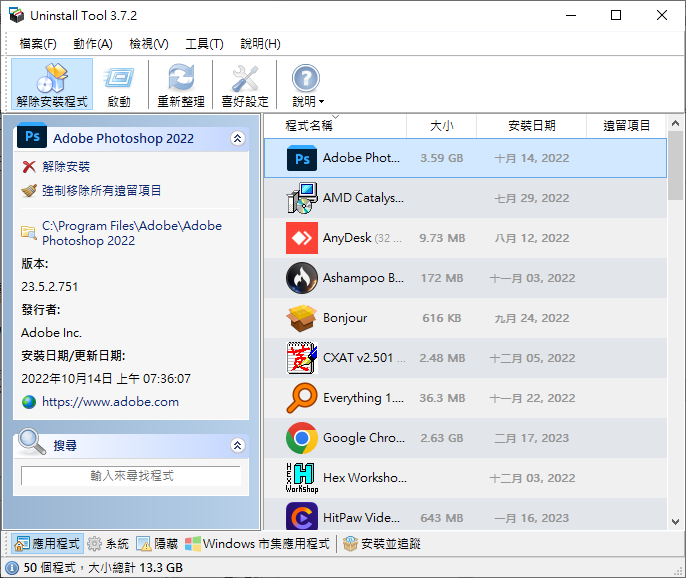The height and width of the screenshot is (578, 686).
Task: Click the Everything date 十一月 22, 2022
Action: 532,398
